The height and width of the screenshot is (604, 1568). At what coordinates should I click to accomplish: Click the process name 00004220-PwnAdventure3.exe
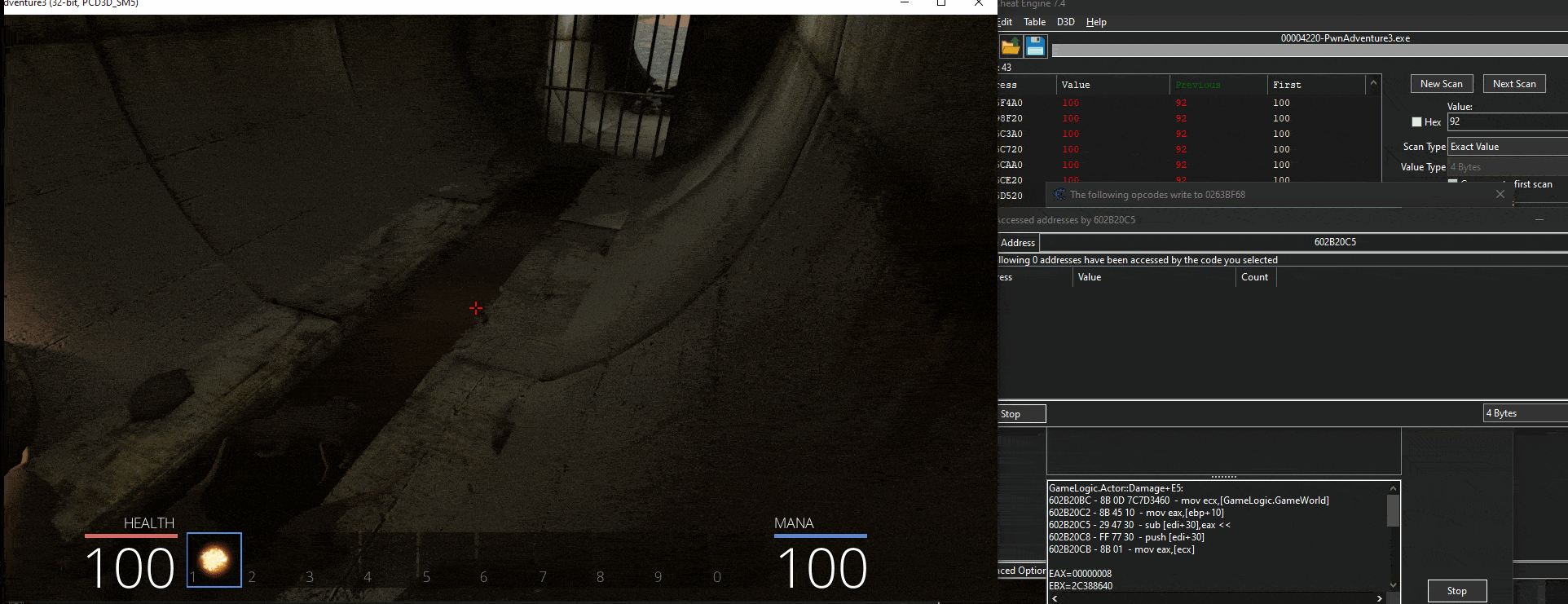coord(1345,38)
